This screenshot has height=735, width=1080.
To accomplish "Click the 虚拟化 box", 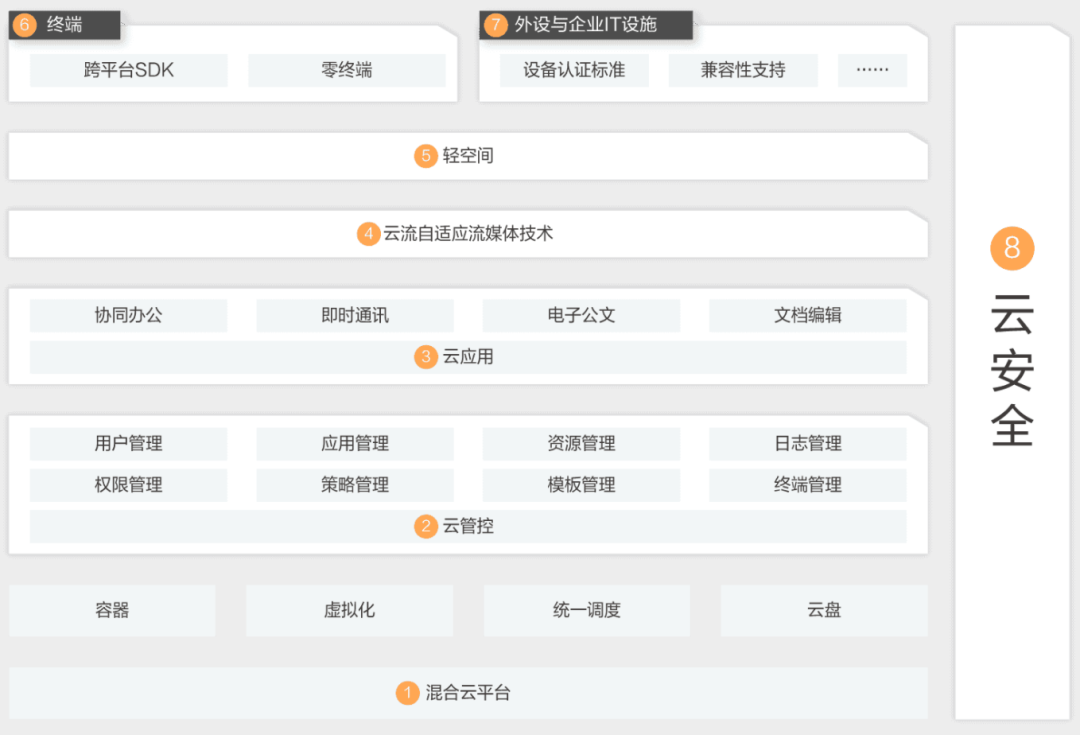I will (x=349, y=610).
